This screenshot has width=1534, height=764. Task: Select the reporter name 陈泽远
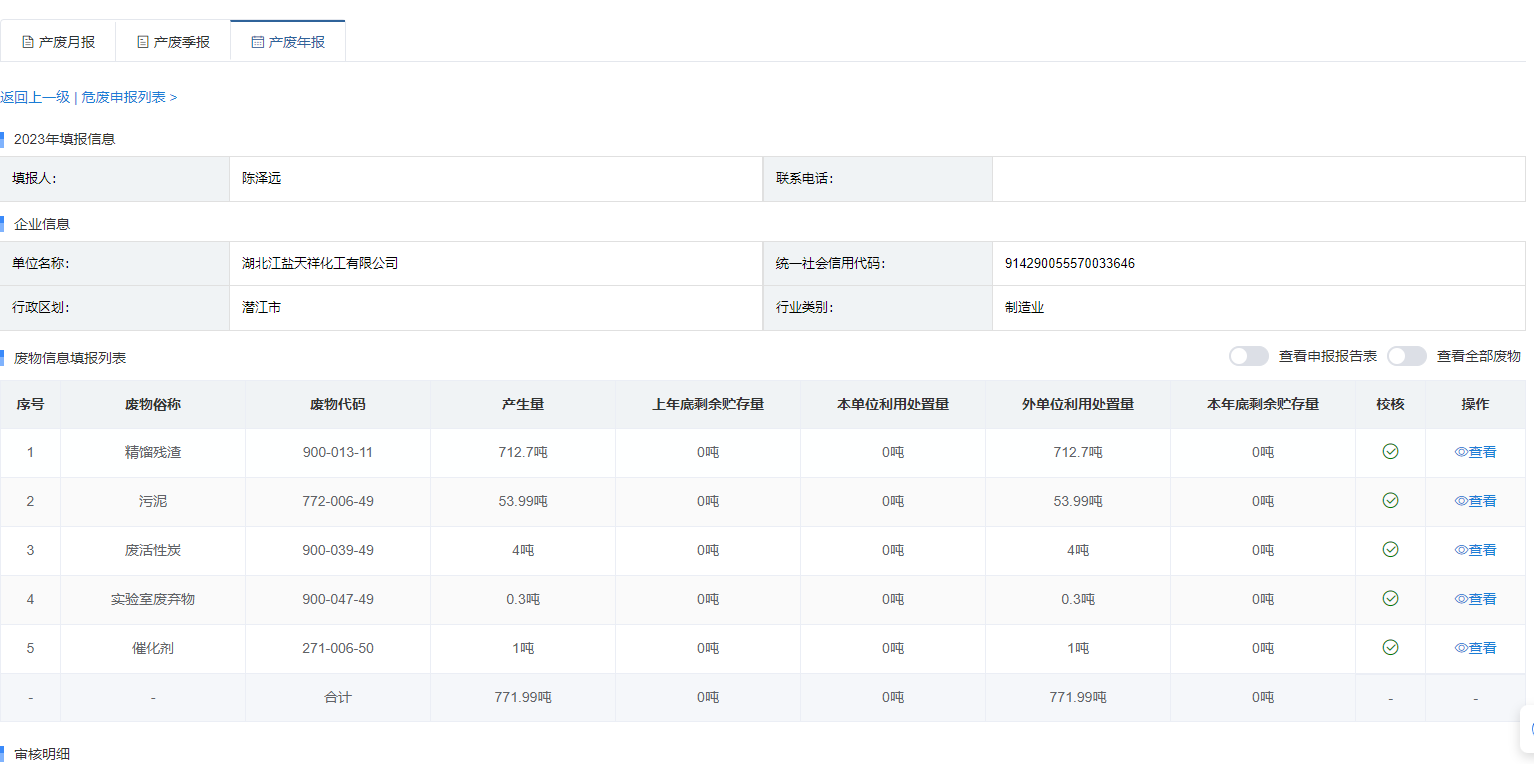tap(262, 178)
